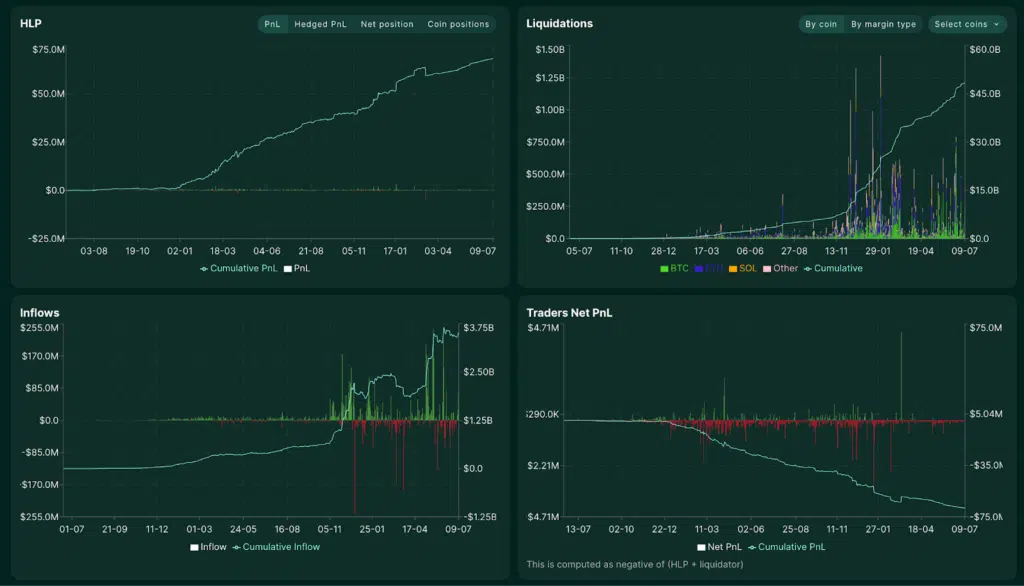The width and height of the screenshot is (1024, 586).
Task: Select the By coin liquidations view
Action: point(821,24)
